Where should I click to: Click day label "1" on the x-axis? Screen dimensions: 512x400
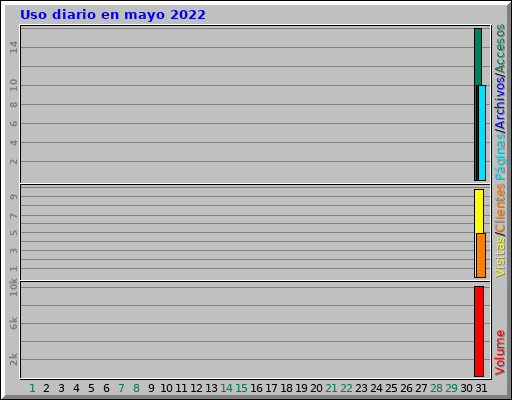(x=32, y=388)
